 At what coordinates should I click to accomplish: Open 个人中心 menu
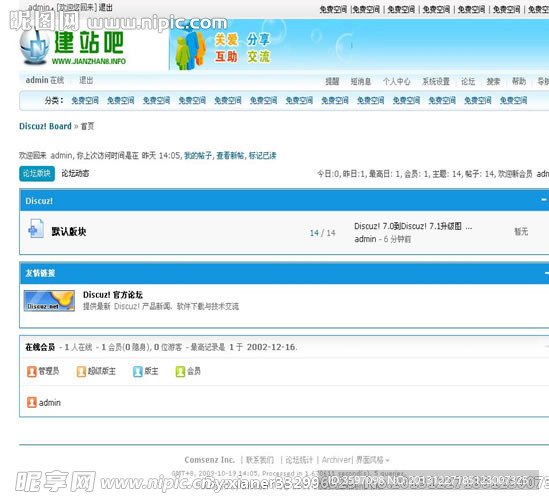(x=396, y=82)
